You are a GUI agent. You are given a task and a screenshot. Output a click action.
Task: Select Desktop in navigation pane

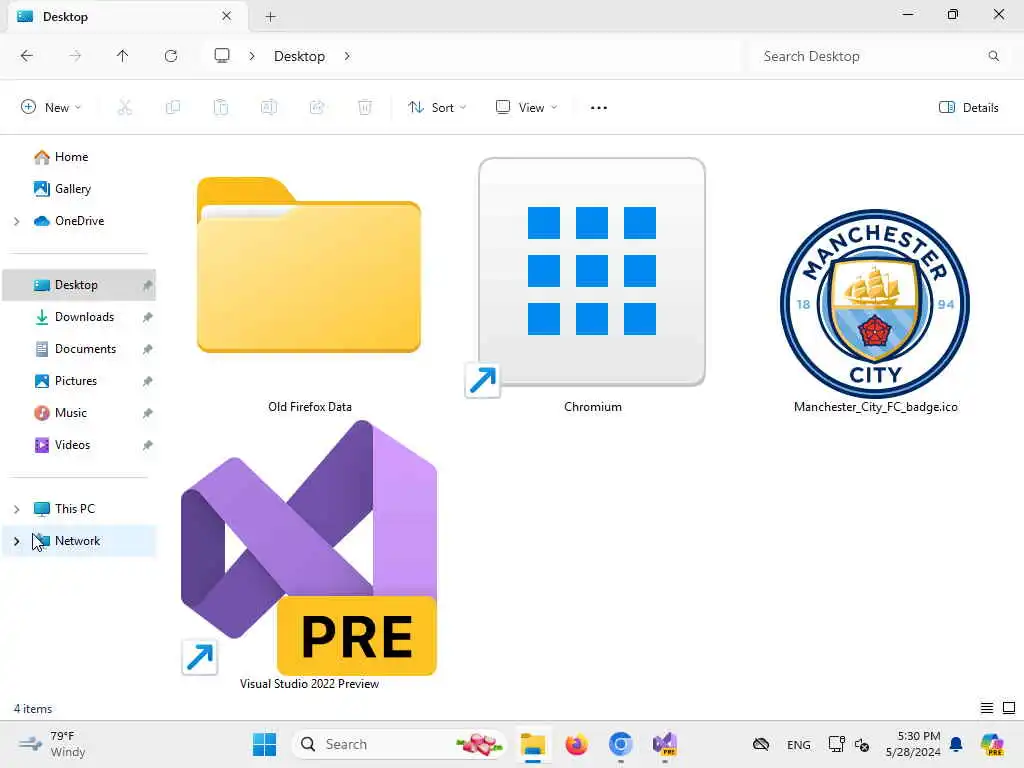[79, 285]
